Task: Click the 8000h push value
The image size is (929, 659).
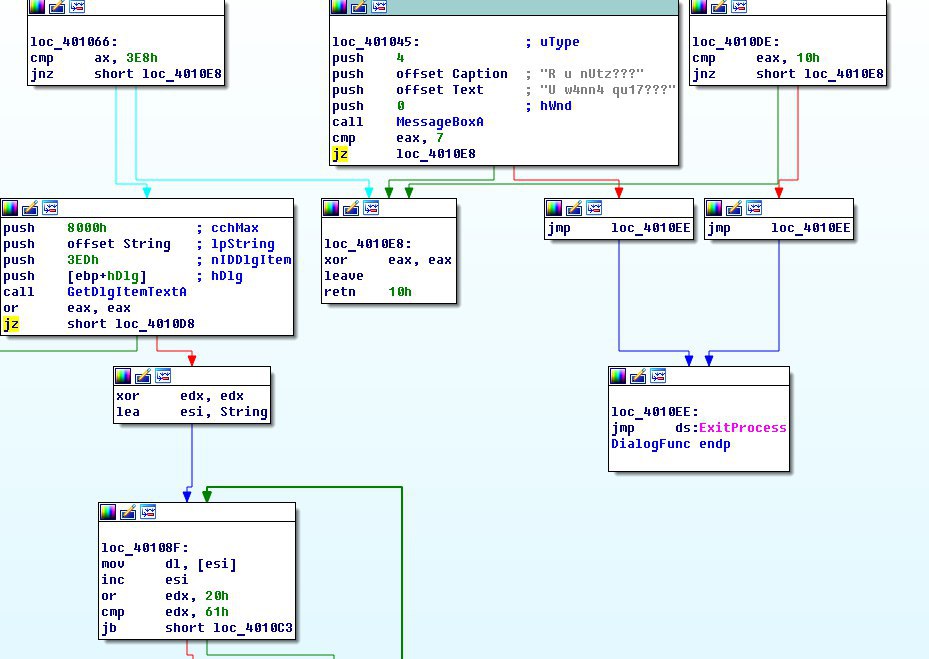Action: pos(87,228)
